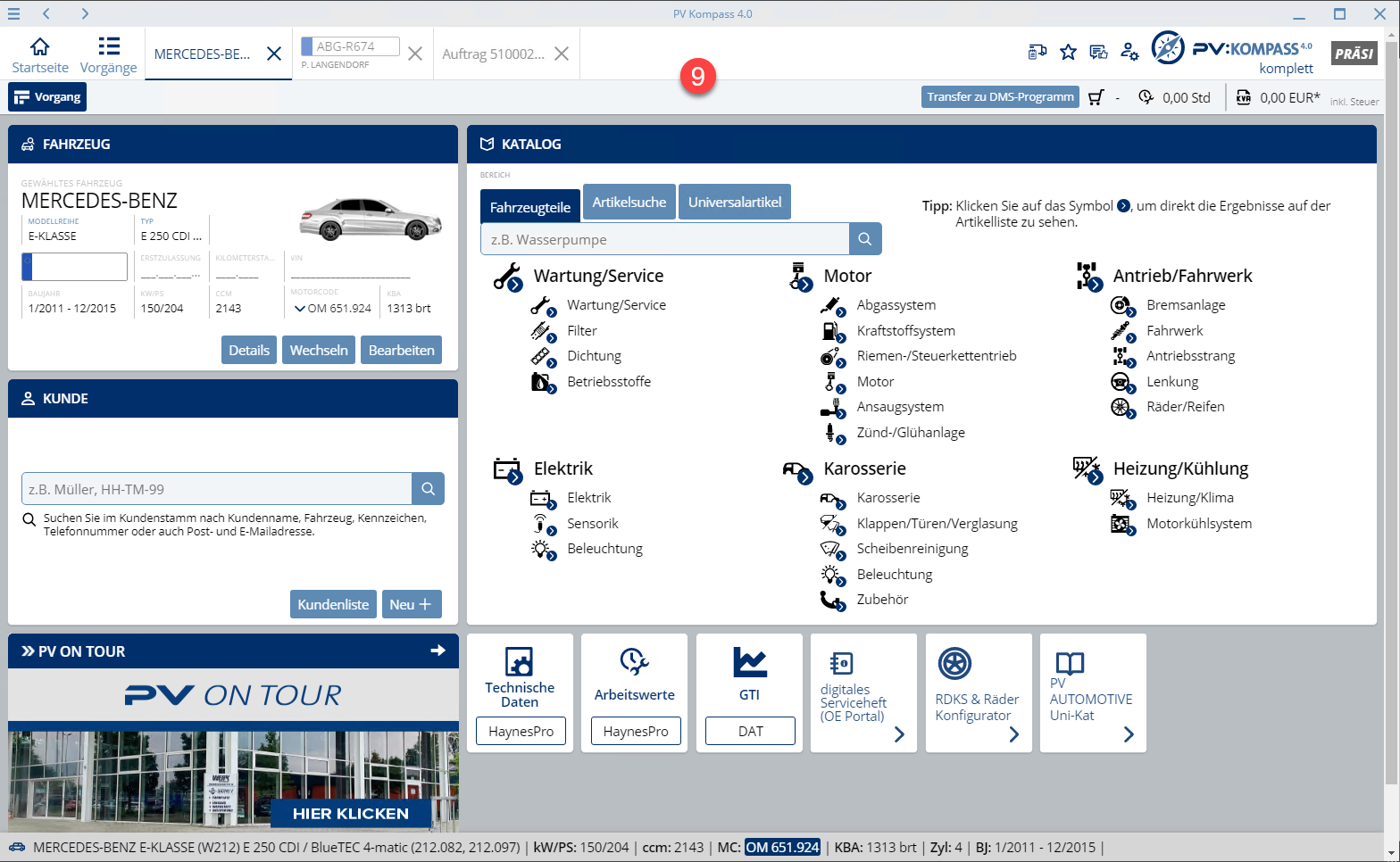Screen dimensions: 1400x862
Task: Click the license plate input field
Action: point(75,266)
